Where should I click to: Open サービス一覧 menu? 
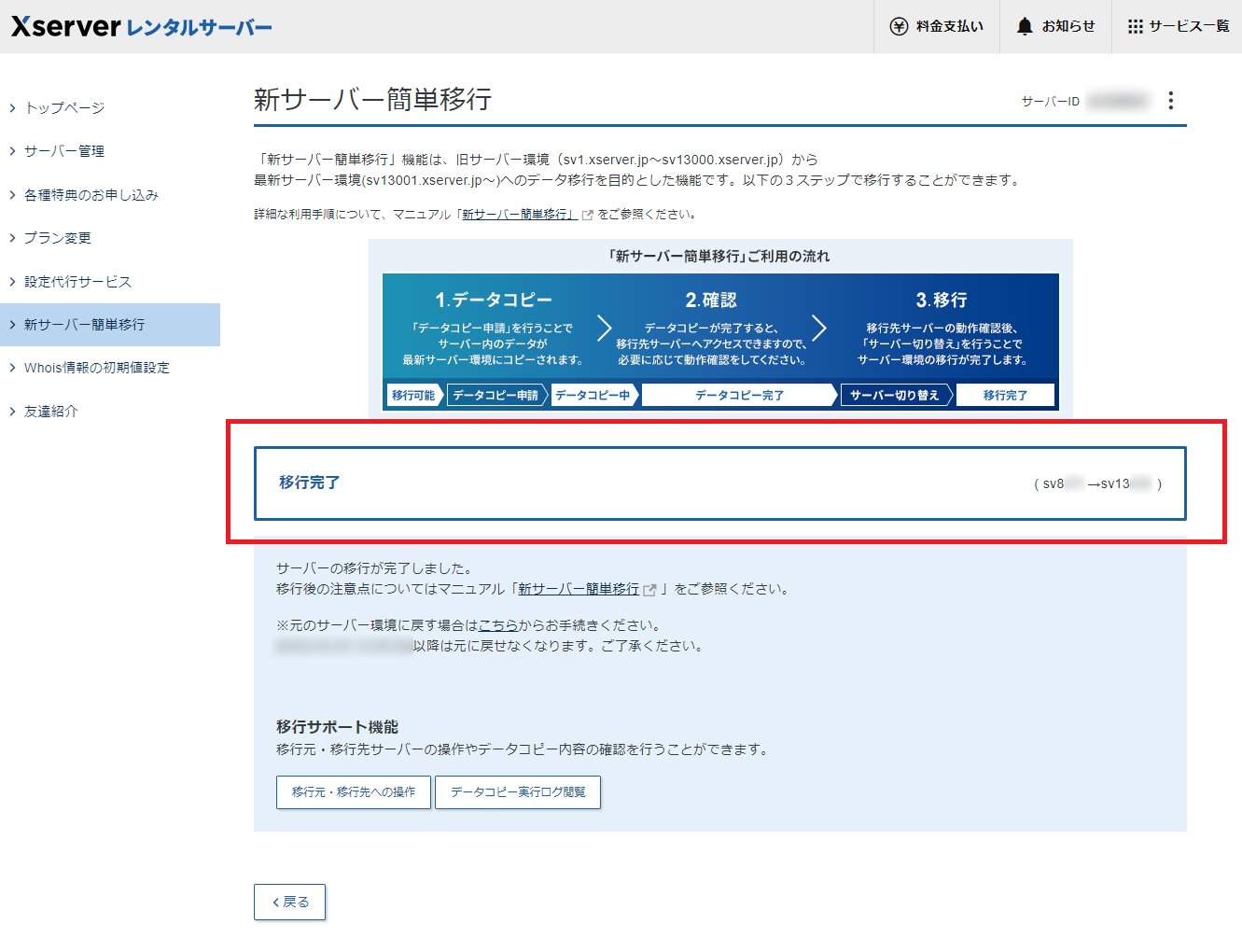(x=1178, y=26)
